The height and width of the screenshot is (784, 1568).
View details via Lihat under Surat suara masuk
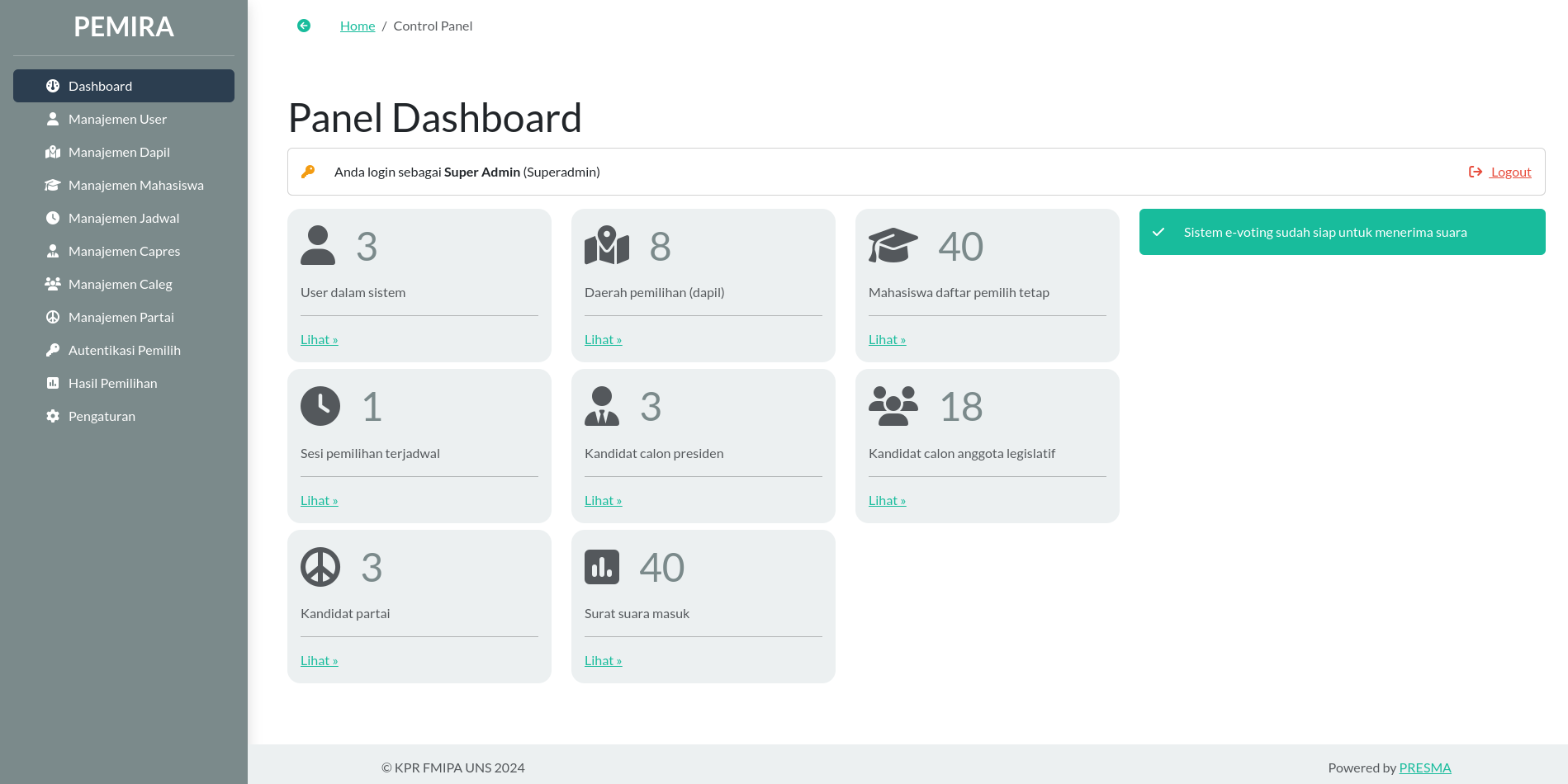pos(603,660)
